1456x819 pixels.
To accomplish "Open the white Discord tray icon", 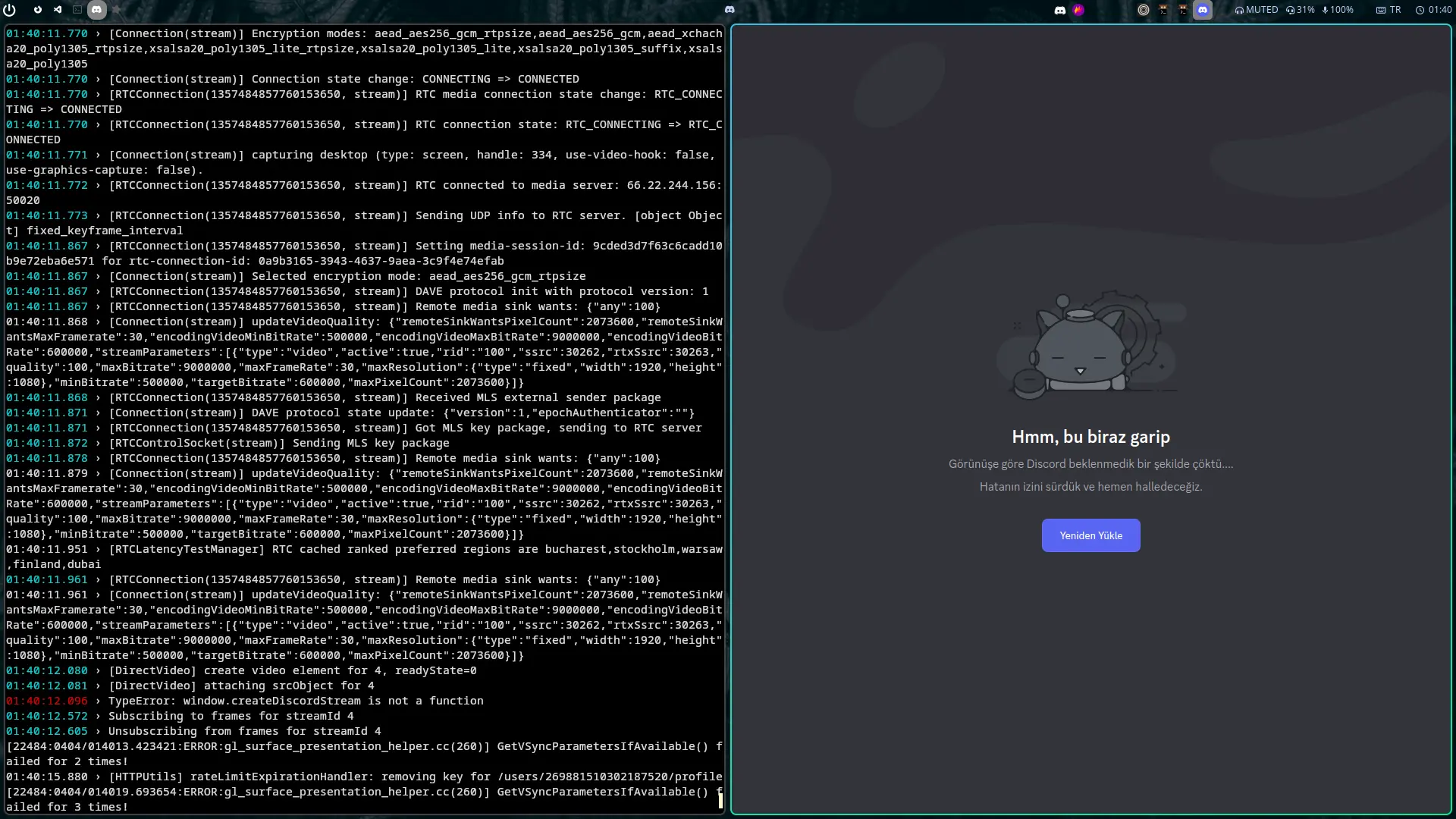I will [x=1060, y=10].
